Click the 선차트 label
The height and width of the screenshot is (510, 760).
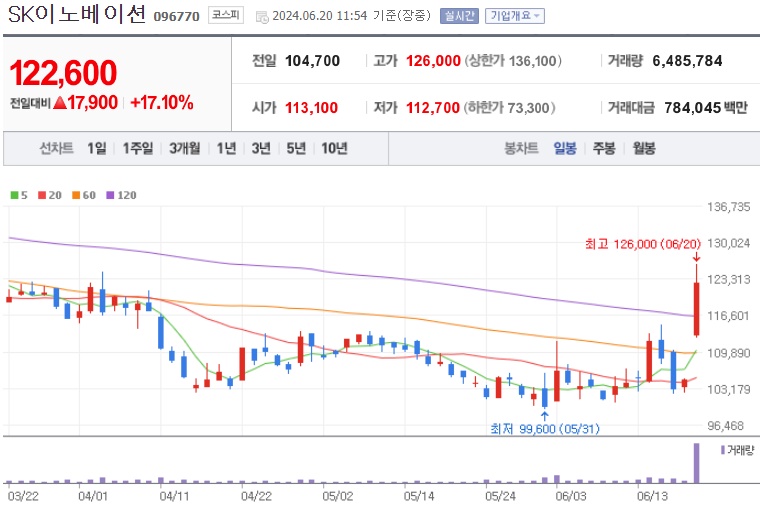click(x=56, y=148)
